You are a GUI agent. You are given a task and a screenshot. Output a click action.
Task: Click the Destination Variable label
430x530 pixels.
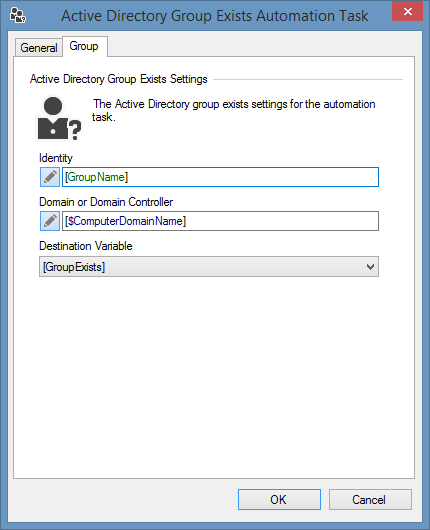coord(86,246)
